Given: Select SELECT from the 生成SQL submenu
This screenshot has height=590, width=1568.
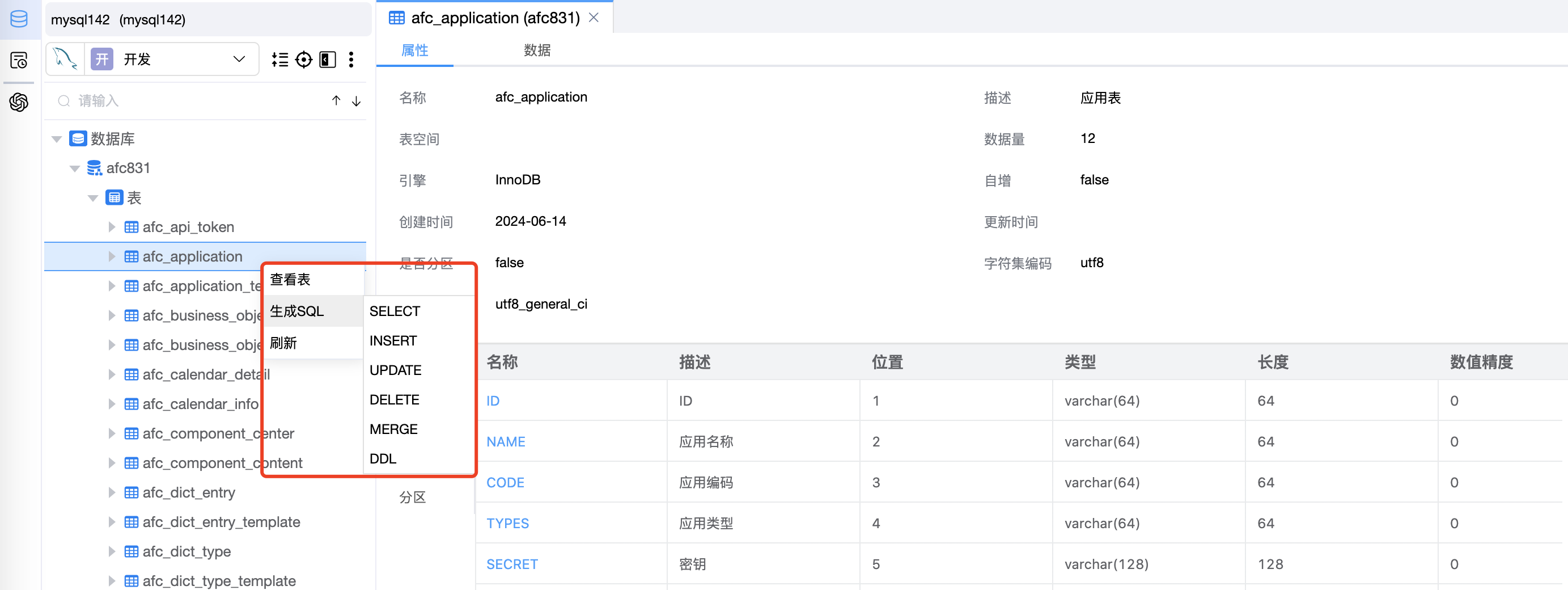Looking at the screenshot, I should point(394,310).
